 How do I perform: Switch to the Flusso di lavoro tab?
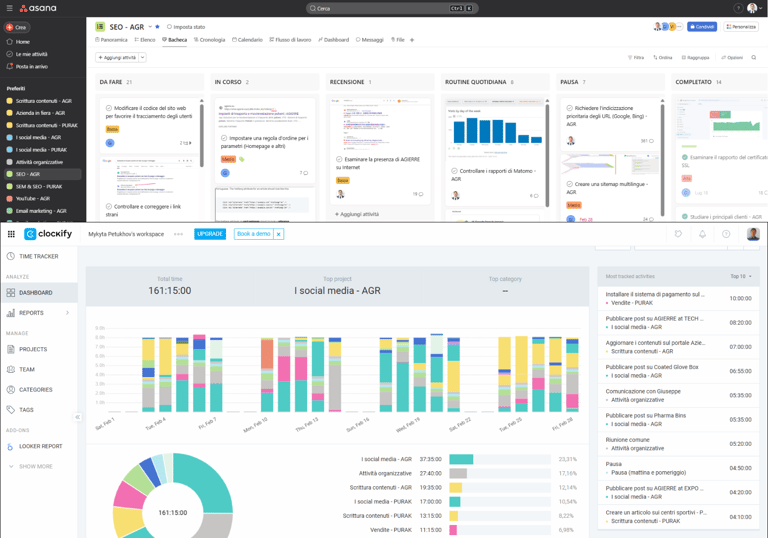tap(290, 40)
